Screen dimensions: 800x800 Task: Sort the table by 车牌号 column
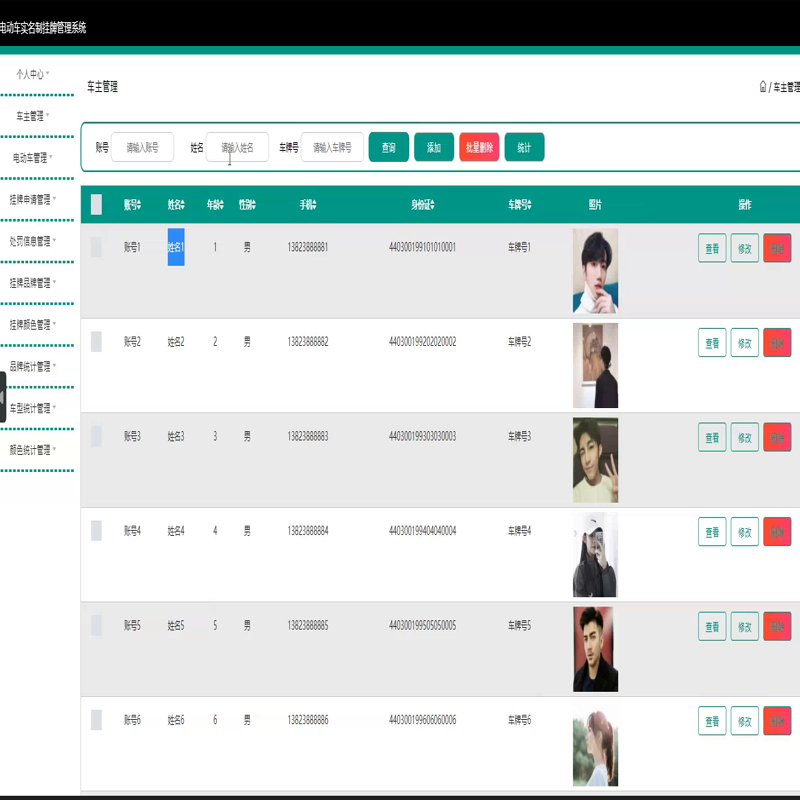click(519, 205)
